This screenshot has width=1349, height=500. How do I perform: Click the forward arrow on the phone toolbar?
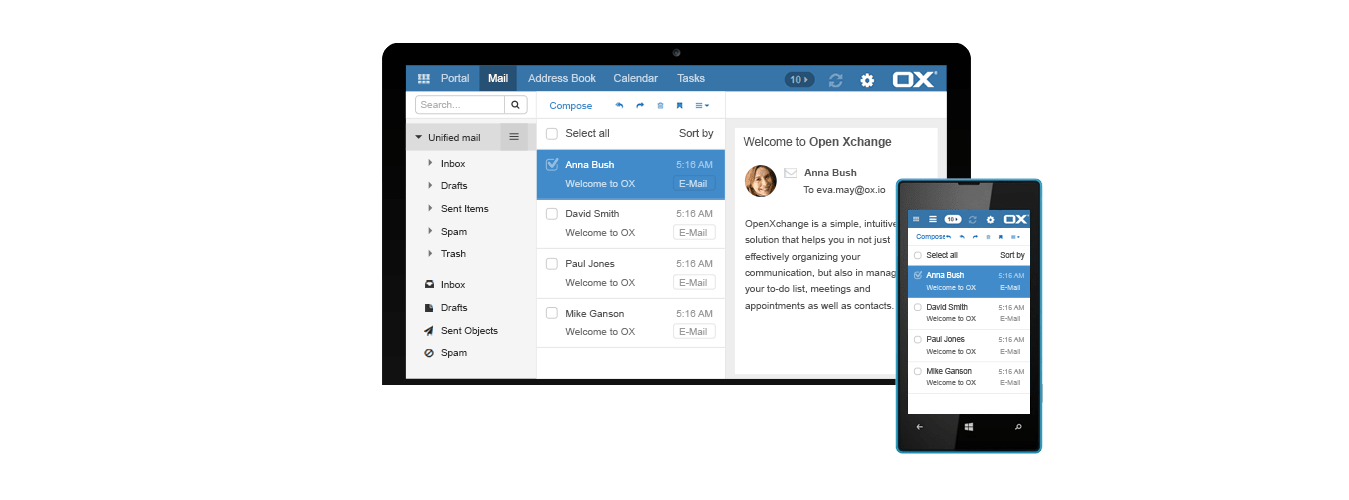tap(975, 237)
